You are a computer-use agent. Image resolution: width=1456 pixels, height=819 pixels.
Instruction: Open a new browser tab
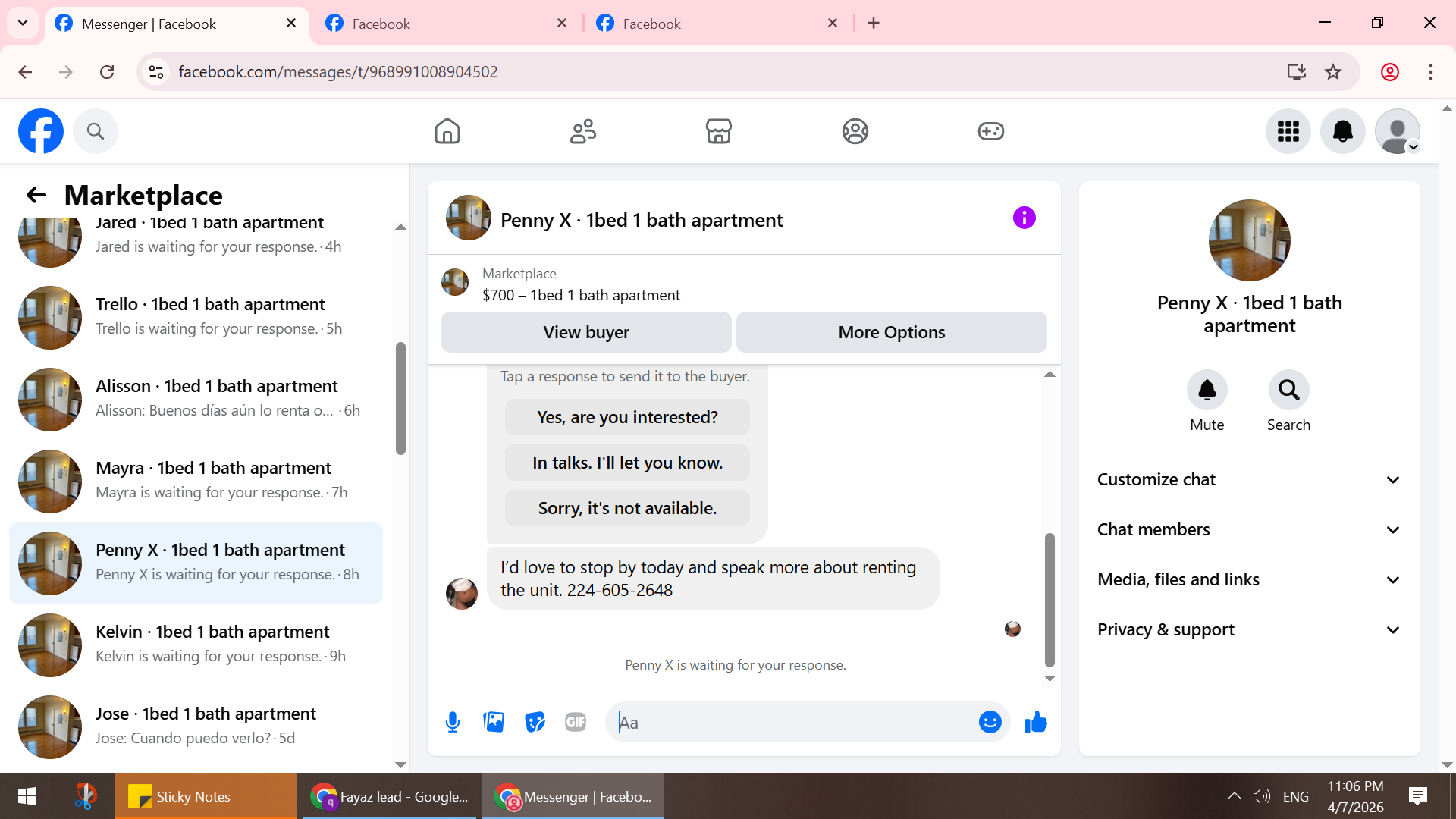pyautogui.click(x=874, y=24)
